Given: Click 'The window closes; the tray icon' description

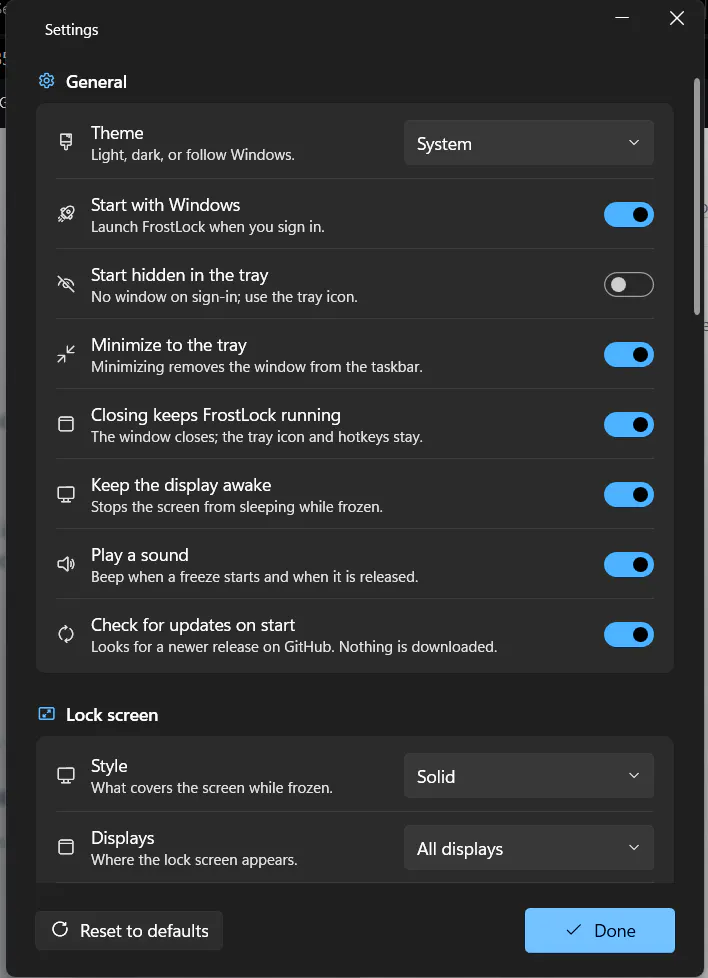Looking at the screenshot, I should coord(257,437).
